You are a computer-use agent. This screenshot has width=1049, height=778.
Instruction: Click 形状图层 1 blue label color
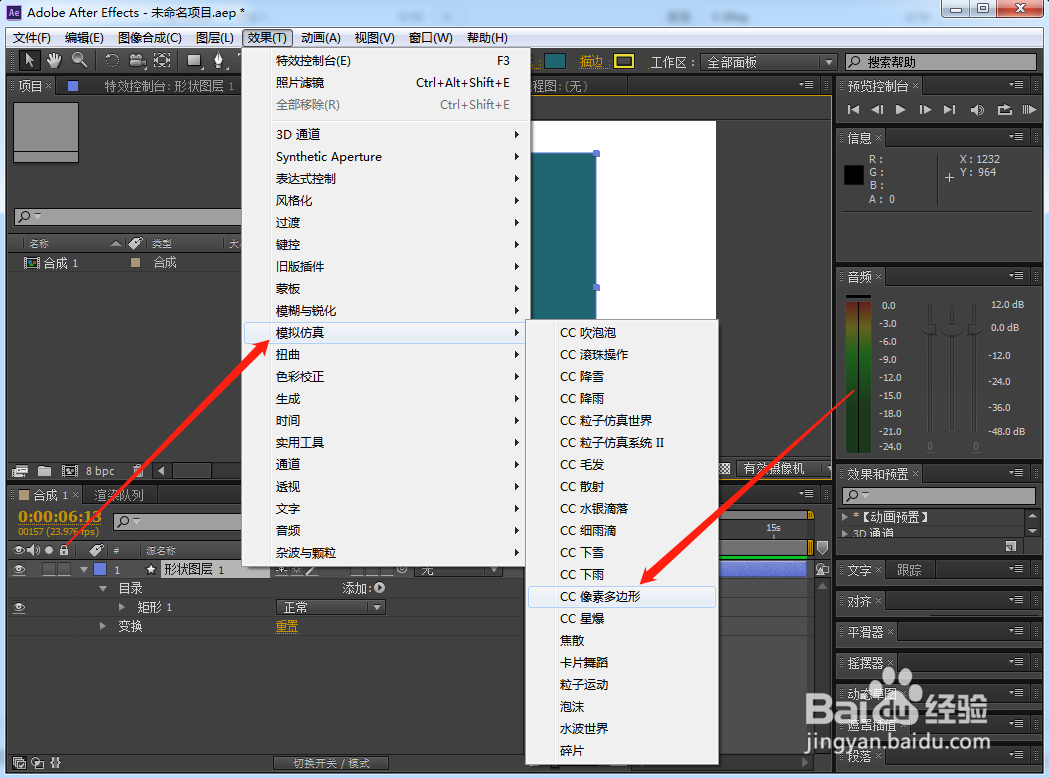point(100,569)
